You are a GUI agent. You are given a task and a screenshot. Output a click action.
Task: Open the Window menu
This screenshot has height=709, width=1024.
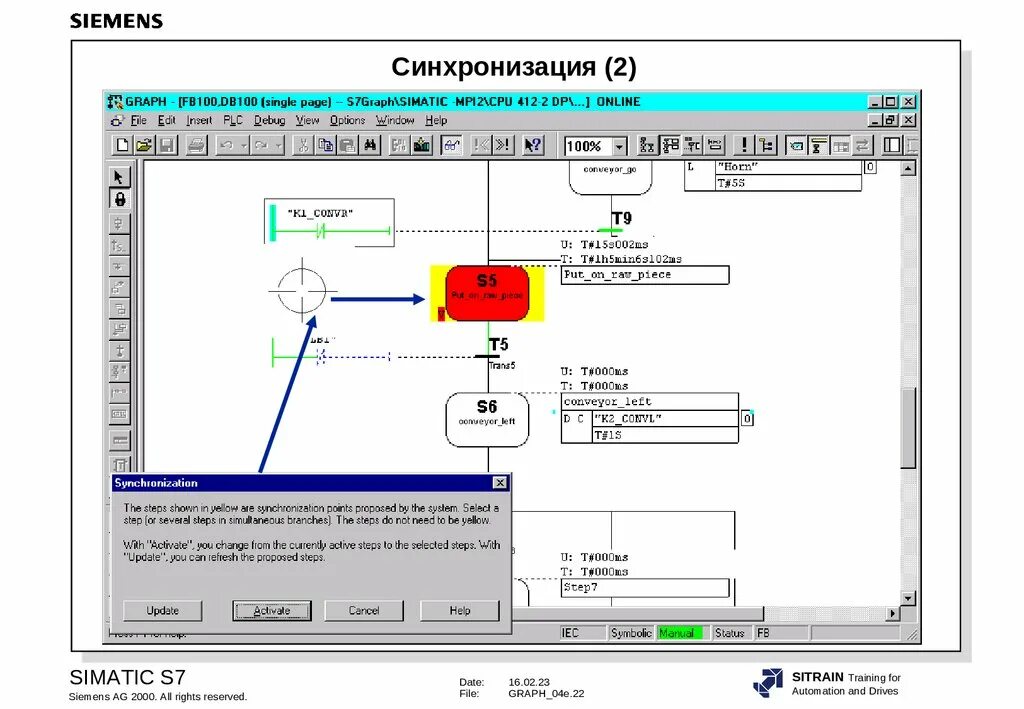pos(395,120)
